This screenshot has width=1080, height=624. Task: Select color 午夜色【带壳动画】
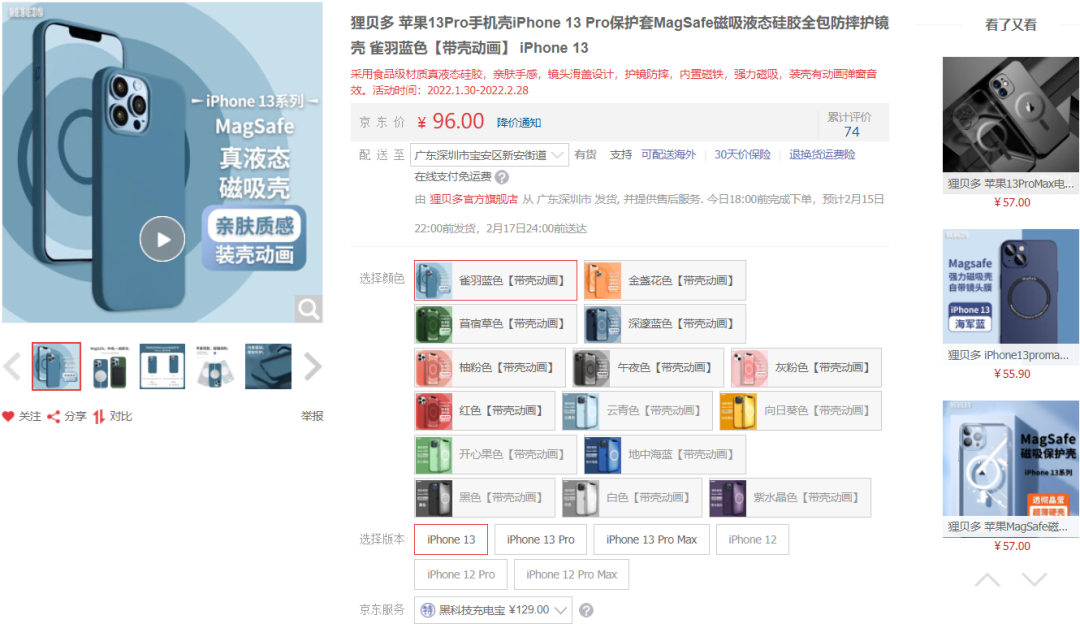[x=648, y=368]
